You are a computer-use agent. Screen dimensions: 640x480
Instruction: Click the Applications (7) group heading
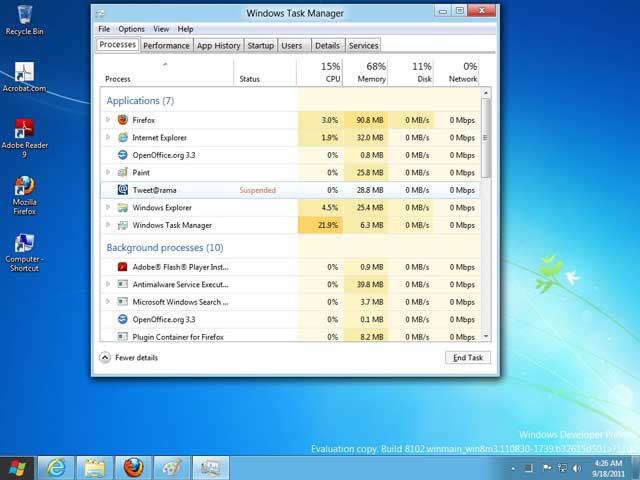140,100
